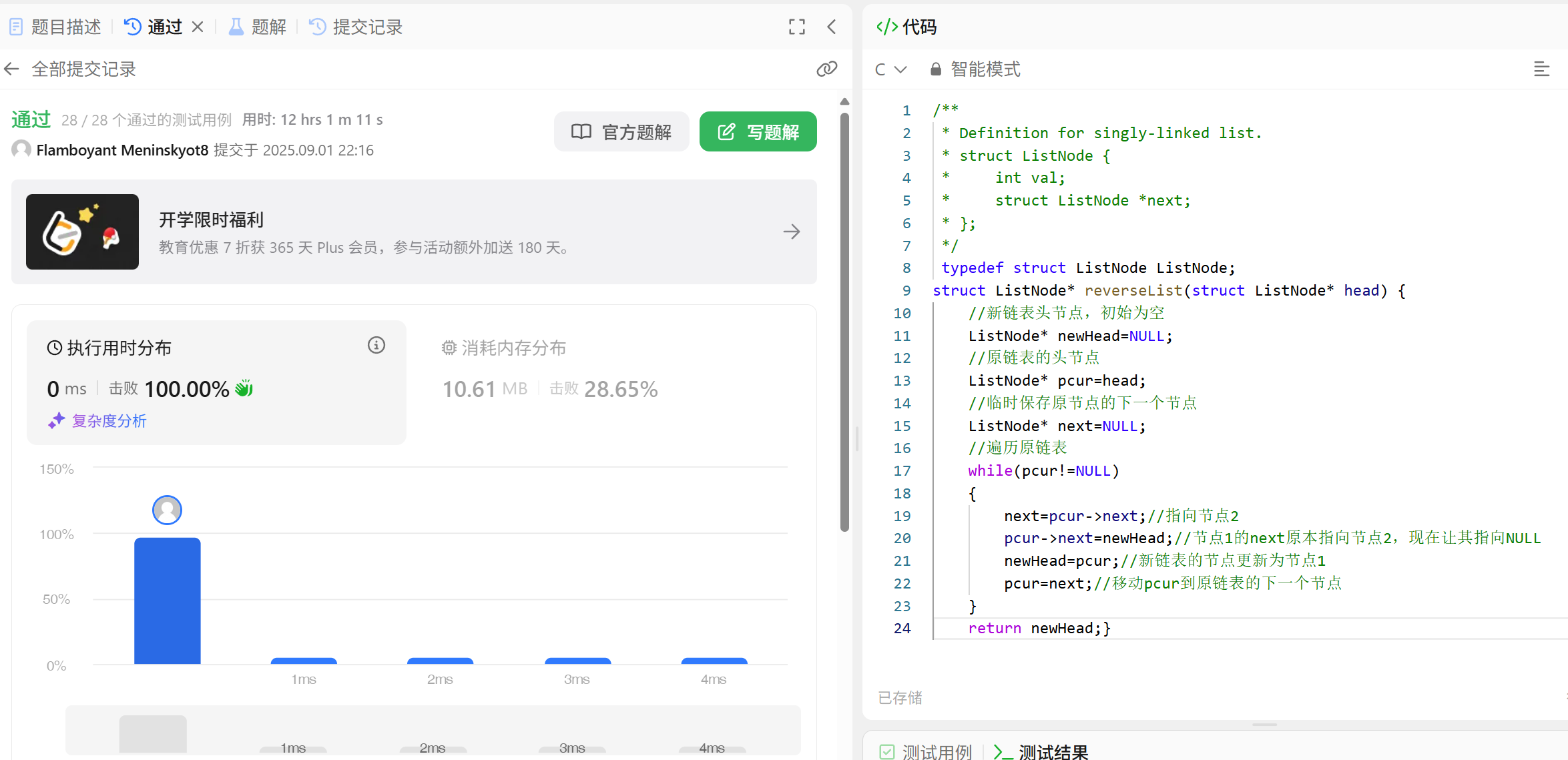The height and width of the screenshot is (760, 1568).
Task: Close the 通过 tab
Action: click(x=198, y=27)
